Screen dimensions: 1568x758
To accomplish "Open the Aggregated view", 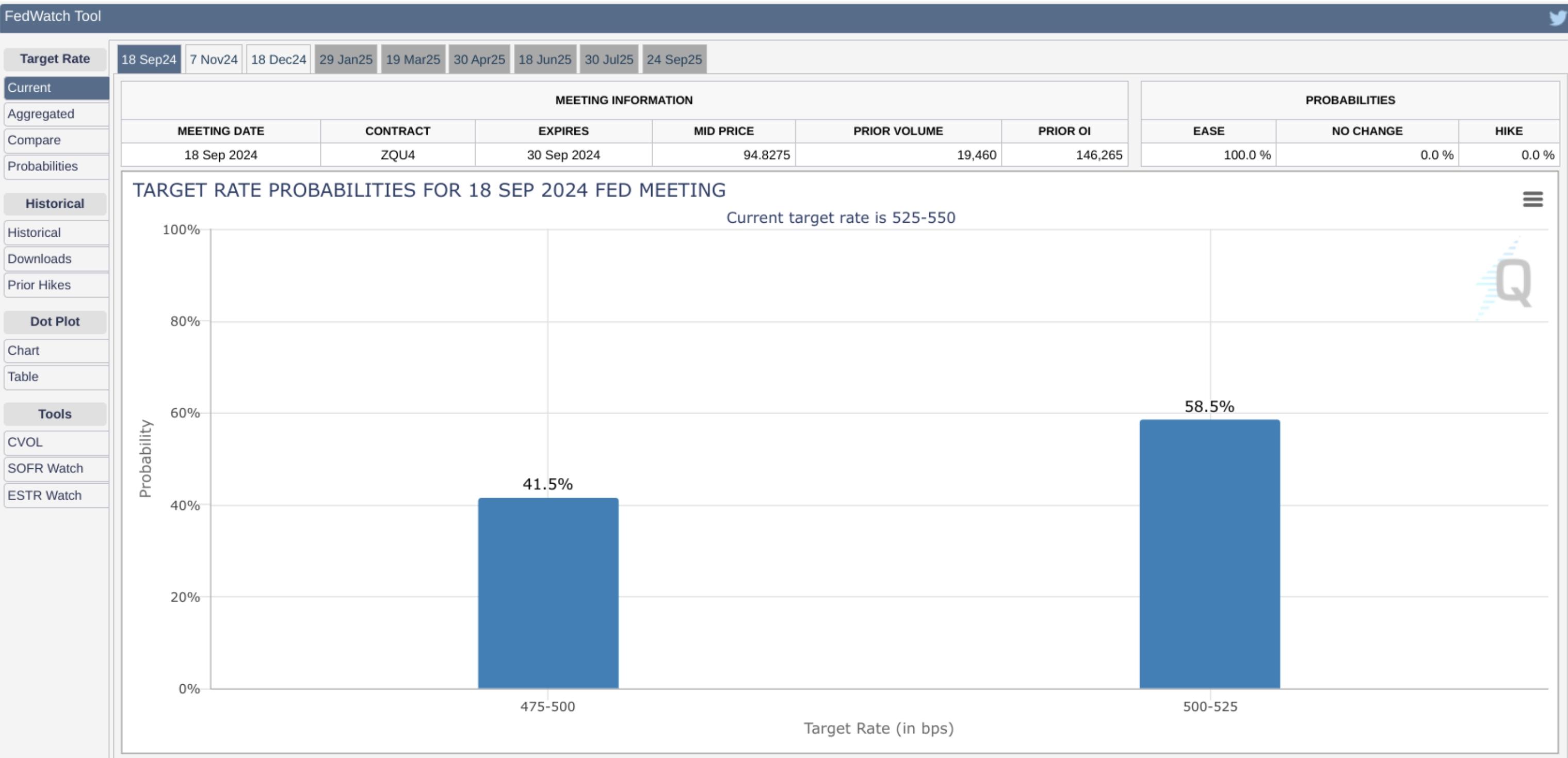I will 57,114.
